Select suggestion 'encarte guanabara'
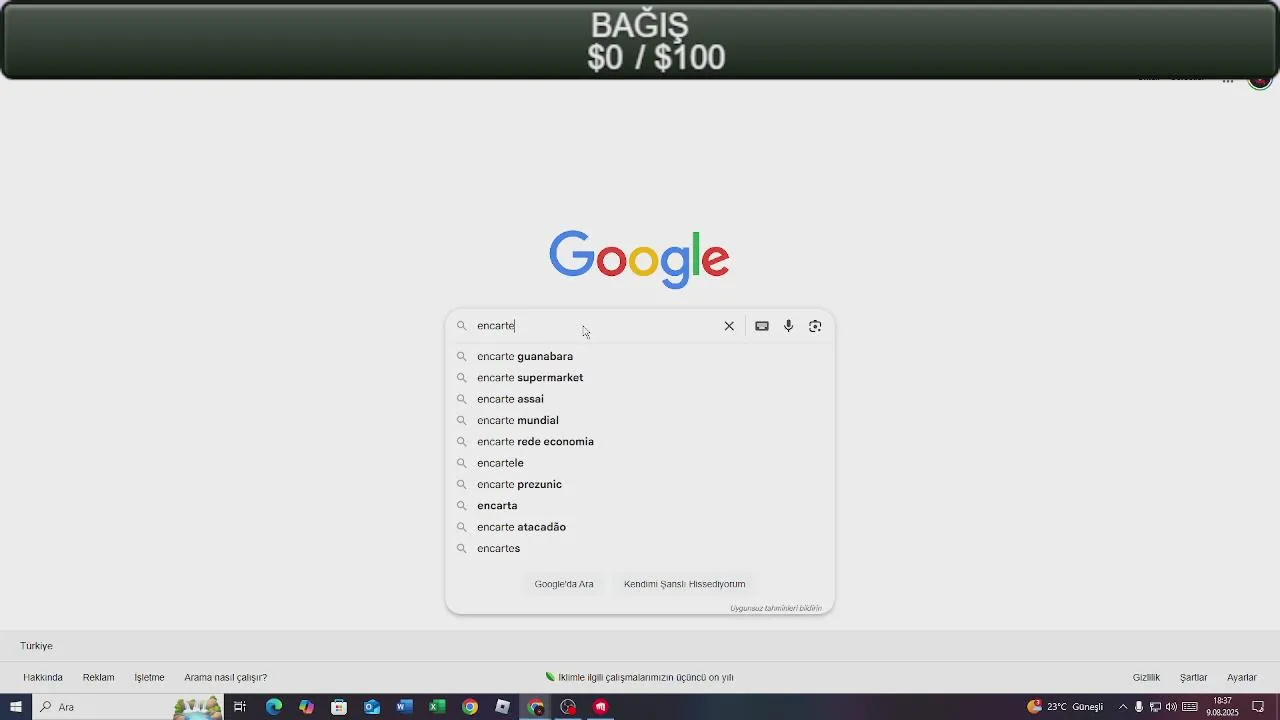1280x720 pixels. click(640, 356)
